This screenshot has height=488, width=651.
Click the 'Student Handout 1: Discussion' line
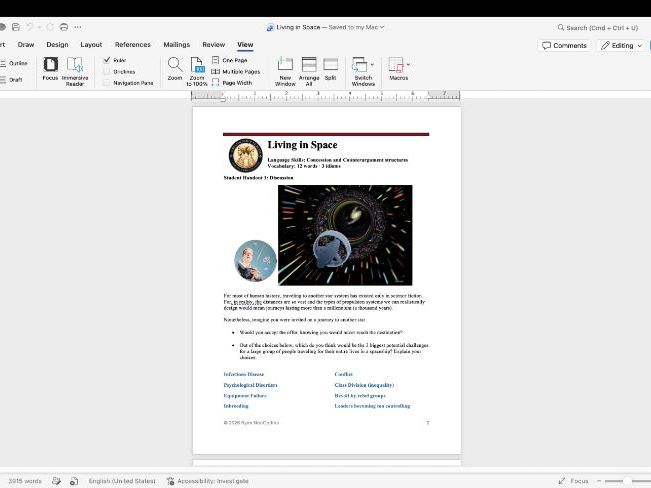pyautogui.click(x=258, y=178)
